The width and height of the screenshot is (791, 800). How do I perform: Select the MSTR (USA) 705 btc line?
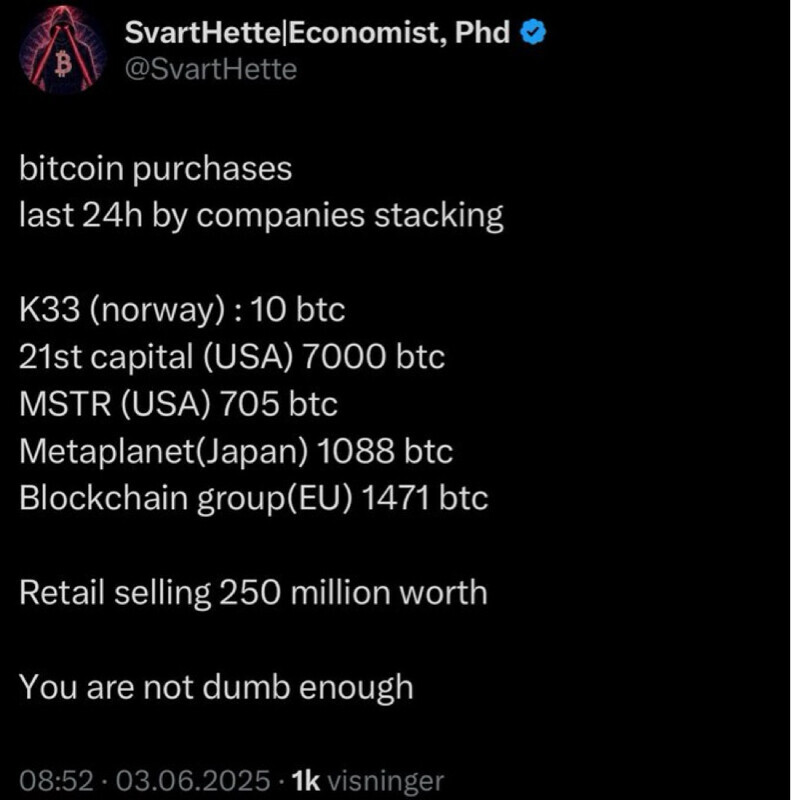tap(178, 404)
